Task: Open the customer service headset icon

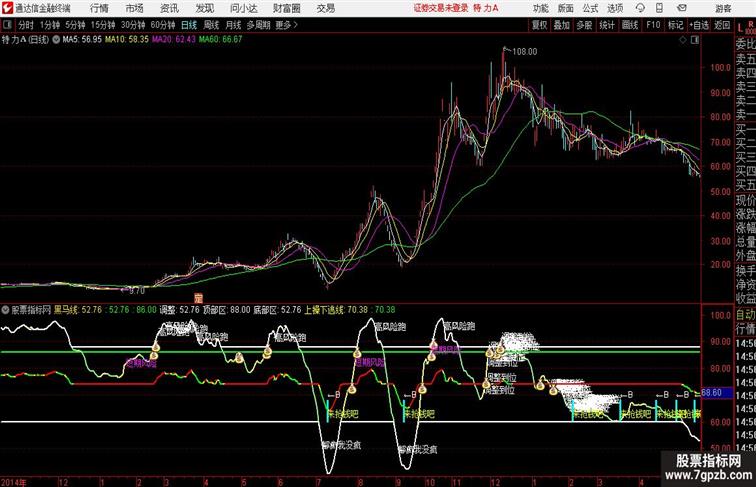Action: [640, 8]
